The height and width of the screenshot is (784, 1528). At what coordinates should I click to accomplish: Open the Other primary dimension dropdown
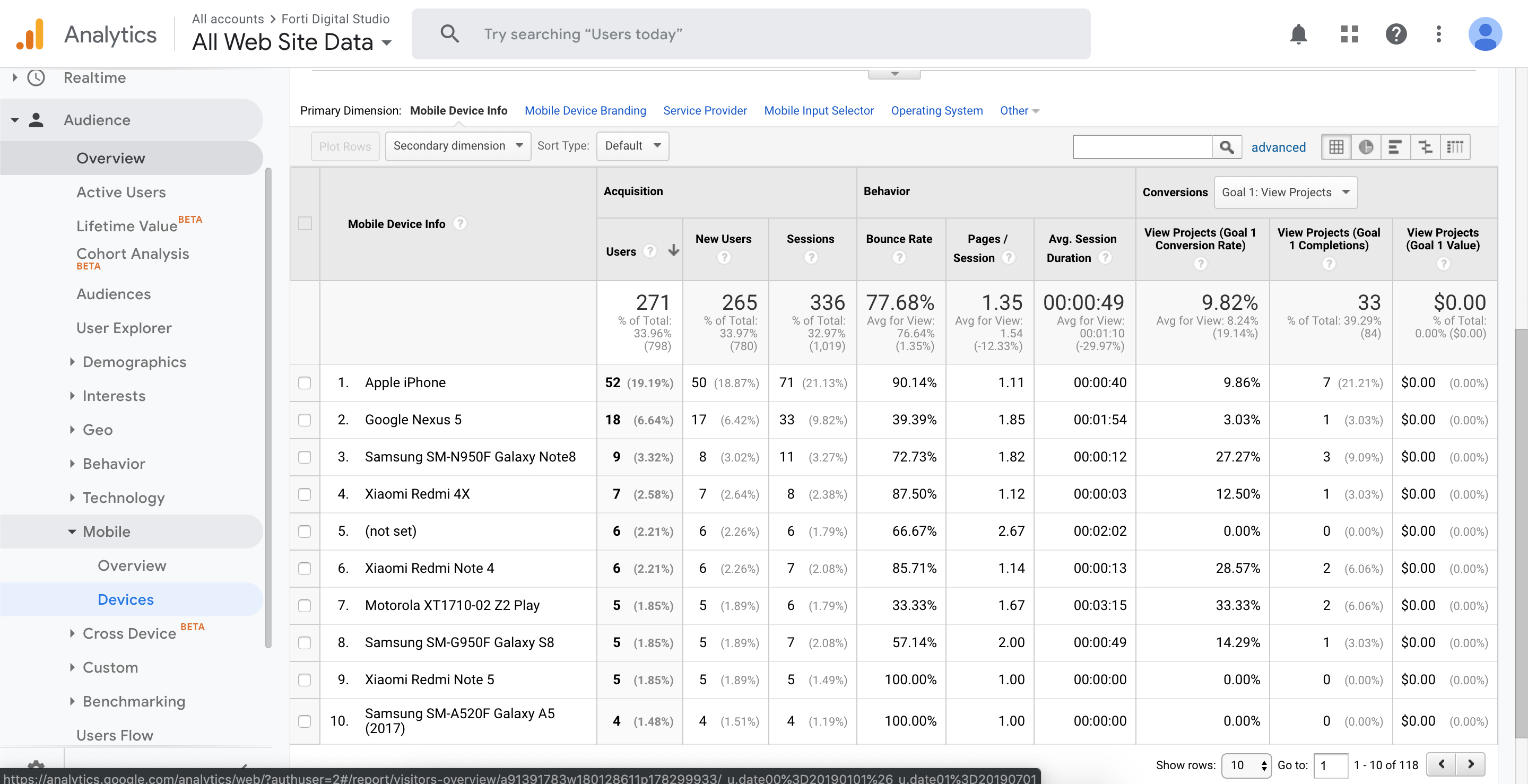click(x=1019, y=111)
